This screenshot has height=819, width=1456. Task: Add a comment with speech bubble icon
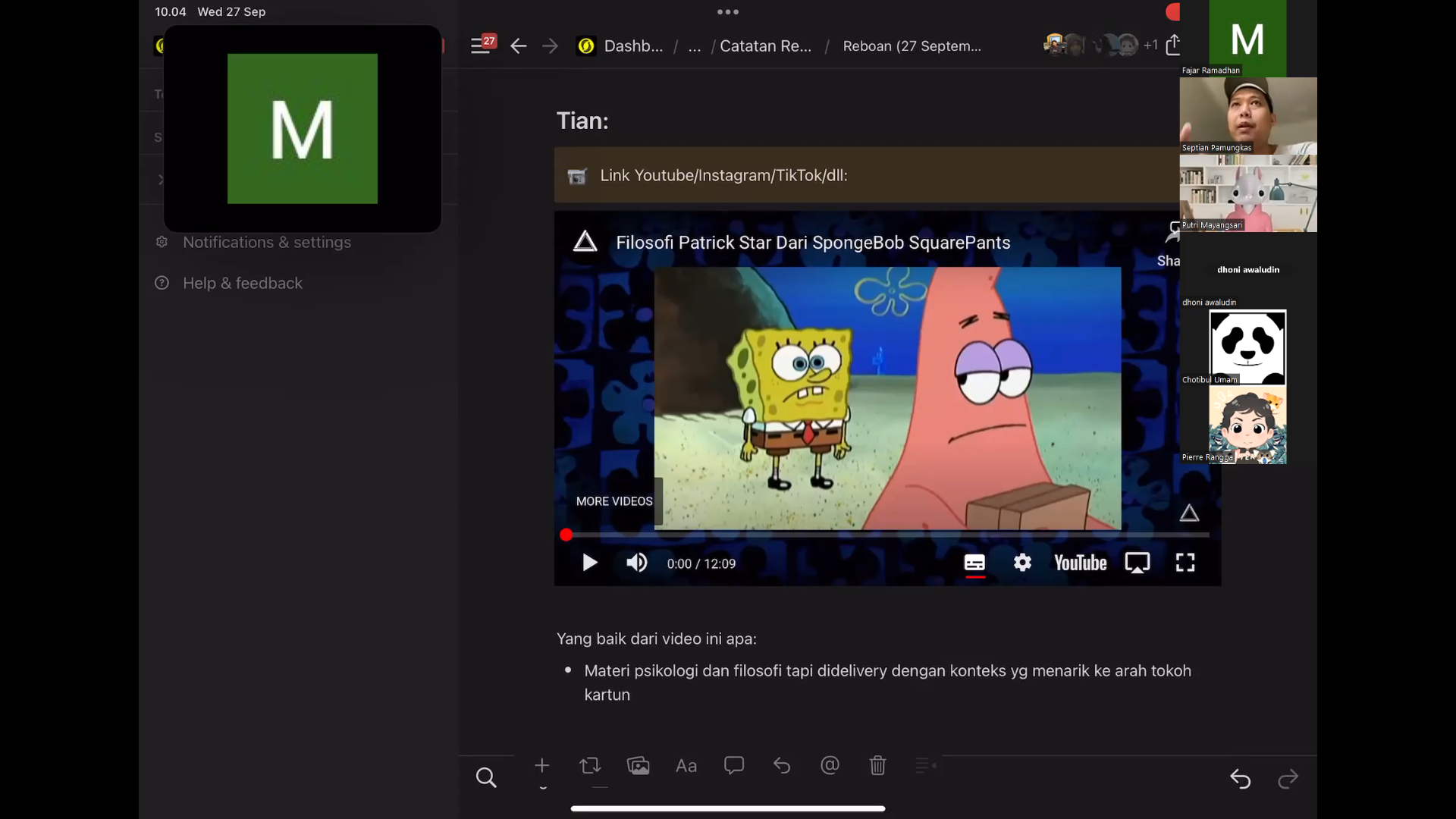(x=734, y=766)
